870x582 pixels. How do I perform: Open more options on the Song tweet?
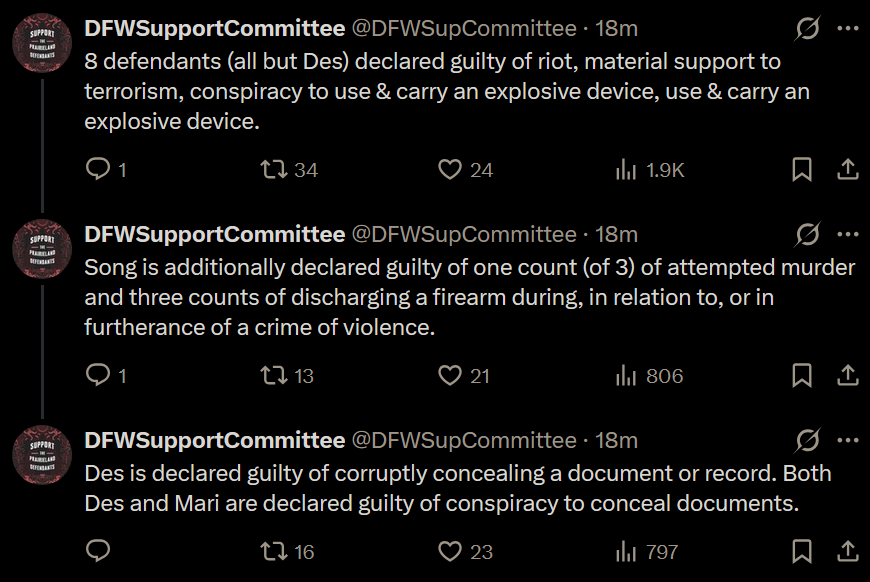click(847, 235)
